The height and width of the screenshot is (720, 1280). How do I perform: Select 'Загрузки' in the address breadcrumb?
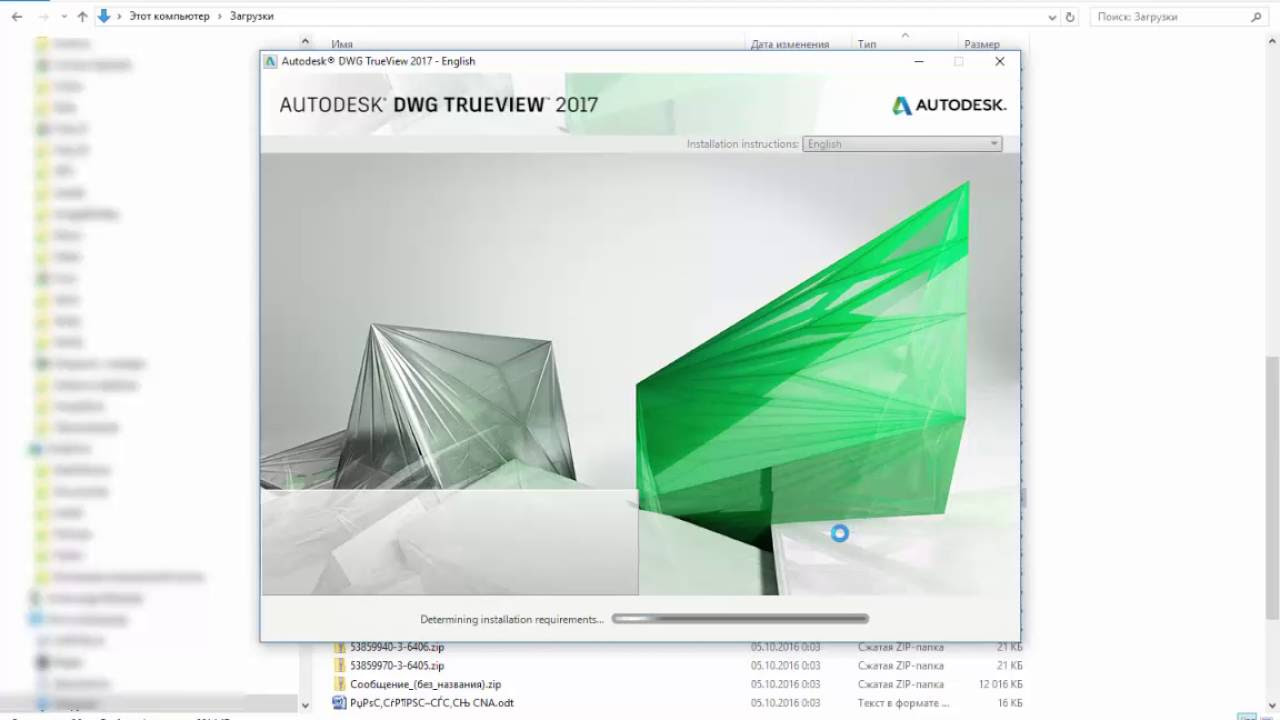click(251, 17)
